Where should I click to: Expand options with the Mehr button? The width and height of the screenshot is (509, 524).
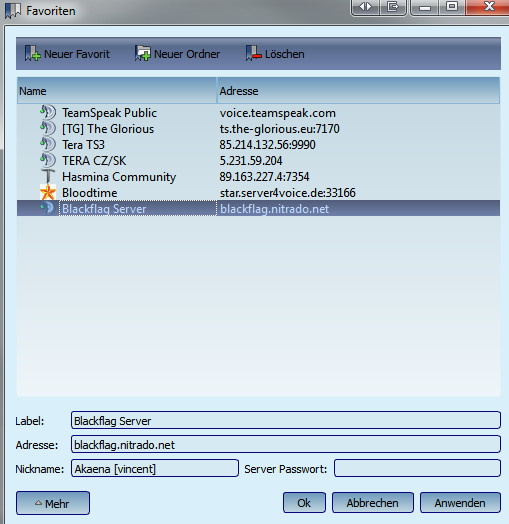53,503
